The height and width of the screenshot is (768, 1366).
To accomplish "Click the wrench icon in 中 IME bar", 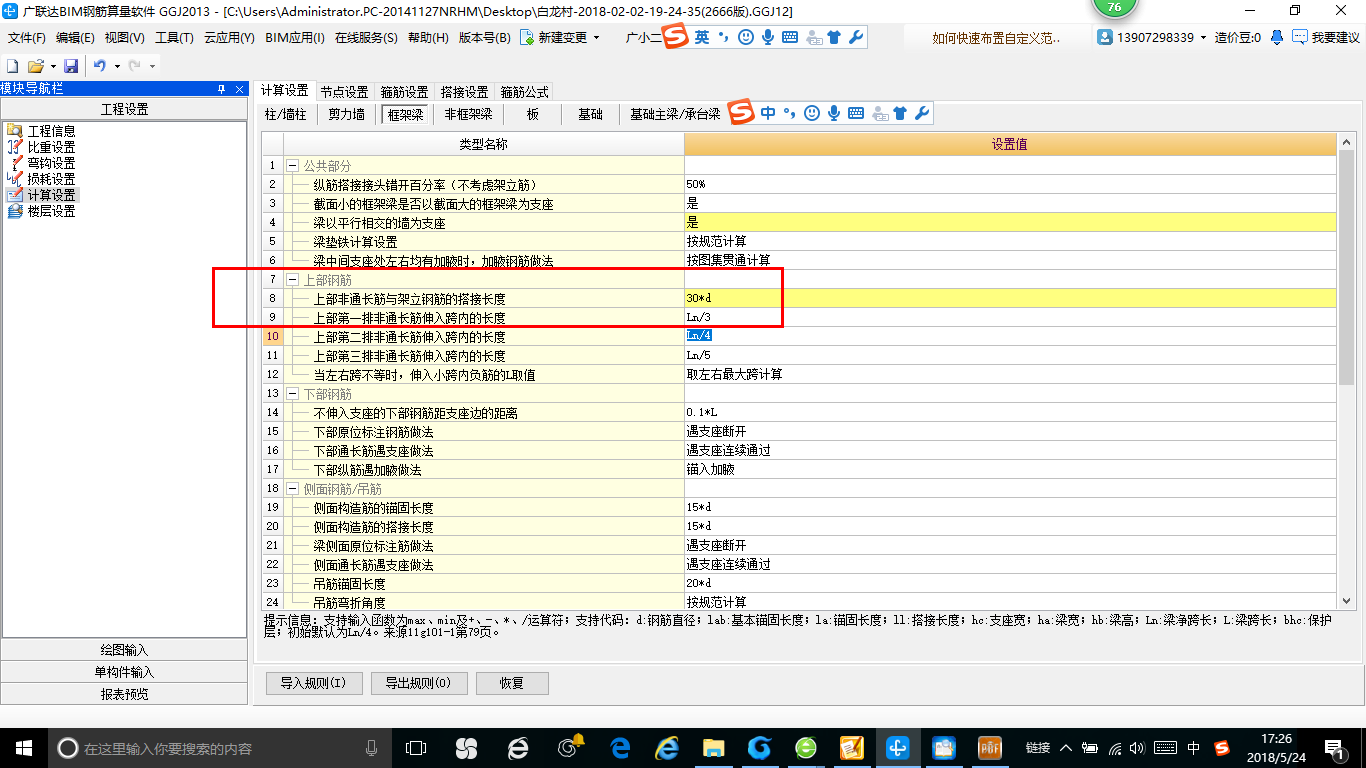I will [x=921, y=113].
